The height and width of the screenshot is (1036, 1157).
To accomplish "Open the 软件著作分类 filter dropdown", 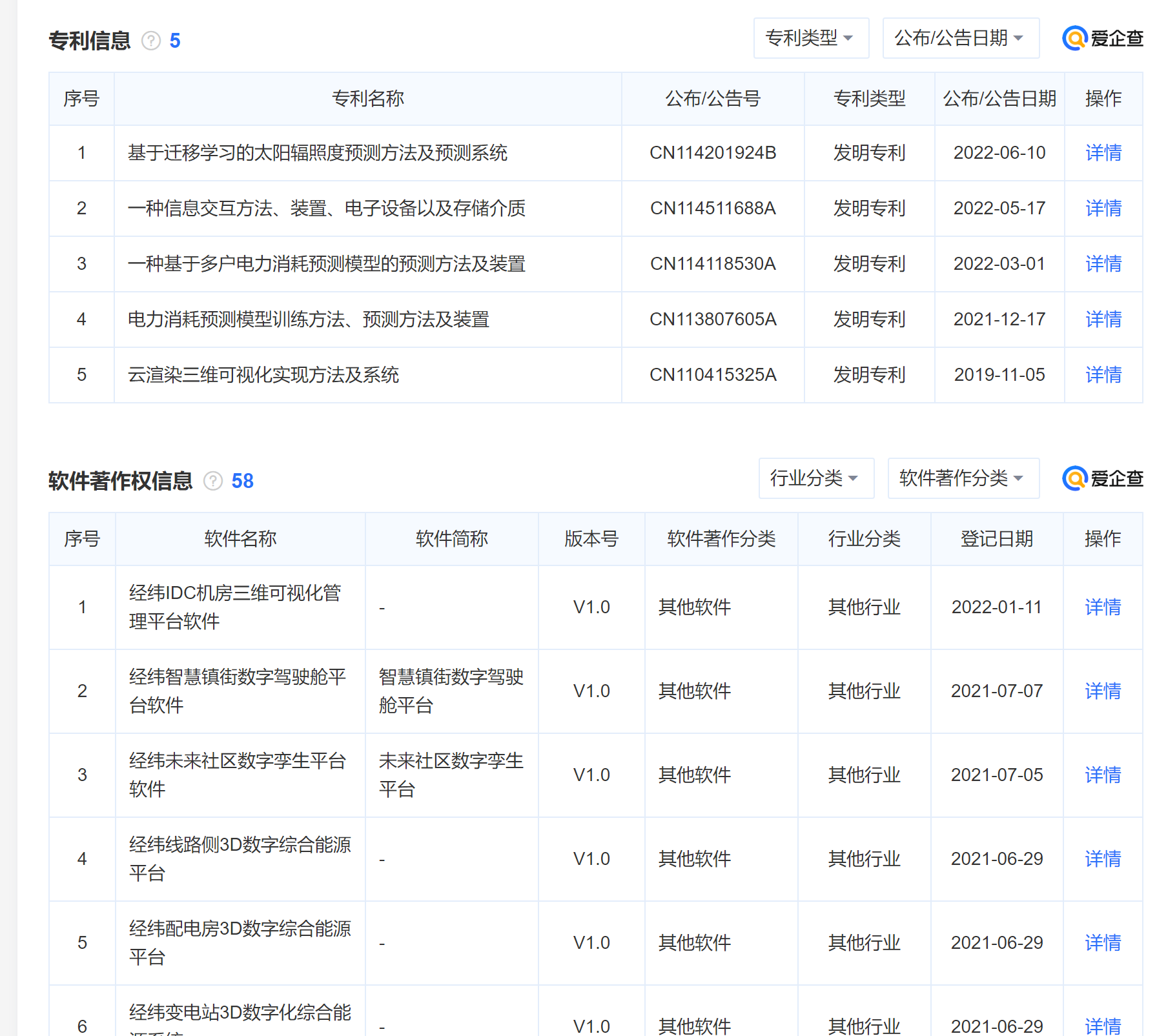I will coord(963,478).
